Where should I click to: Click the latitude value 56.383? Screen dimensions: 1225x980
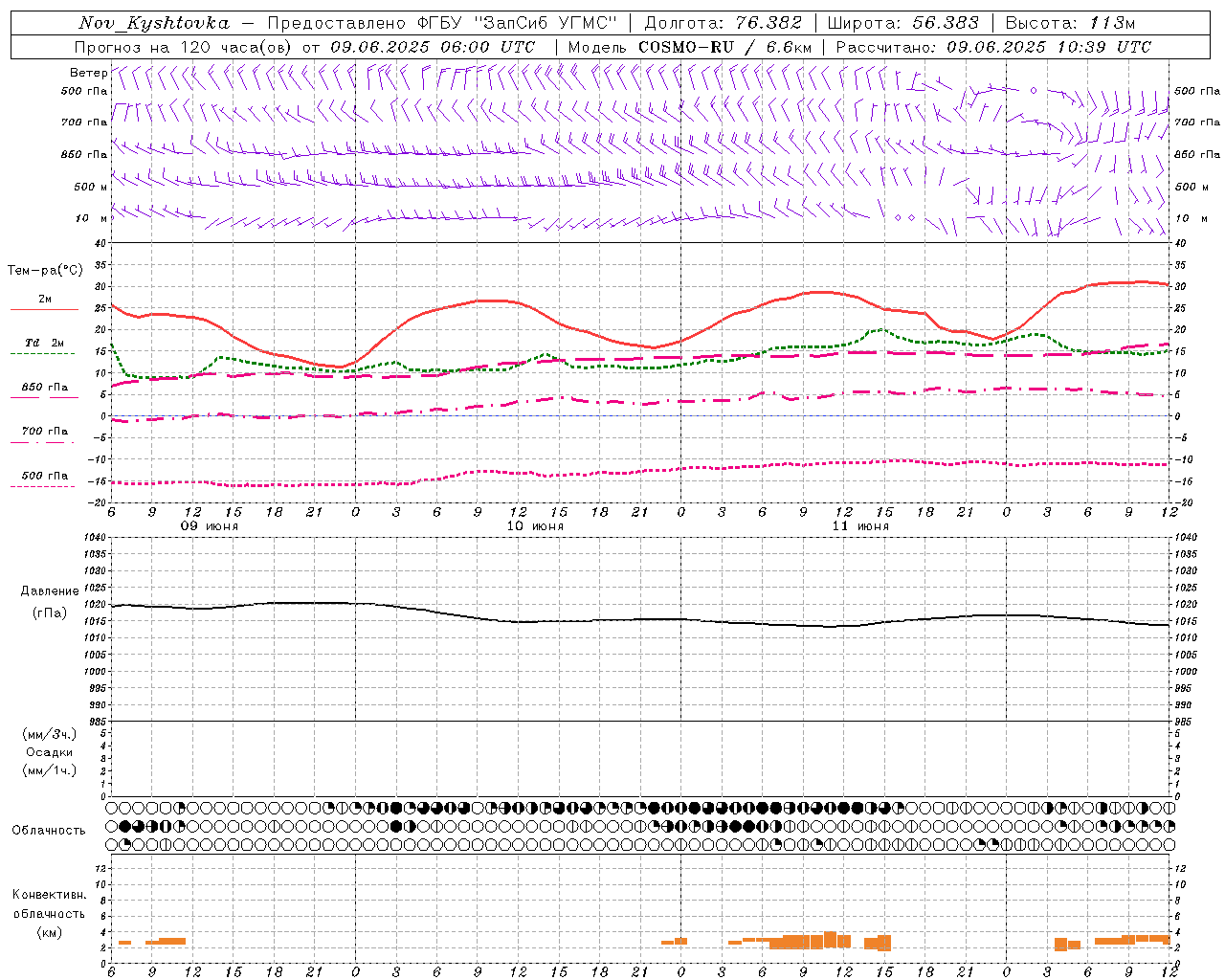(x=946, y=23)
